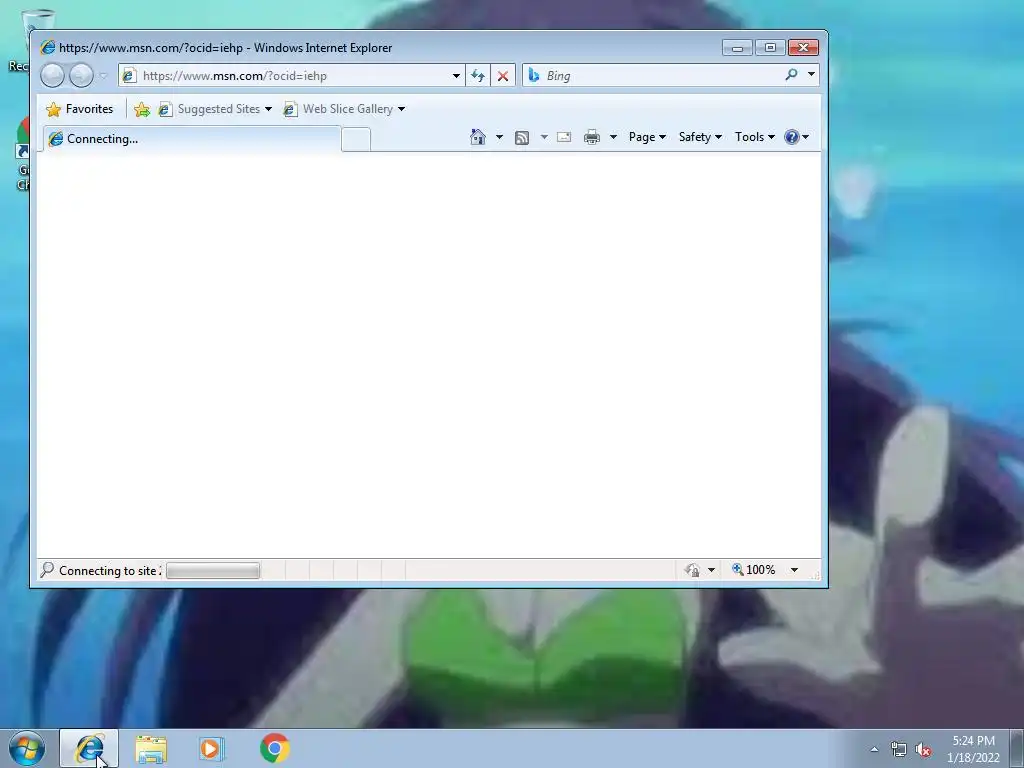
Task: Expand the zoom level dropdown arrow
Action: [794, 570]
